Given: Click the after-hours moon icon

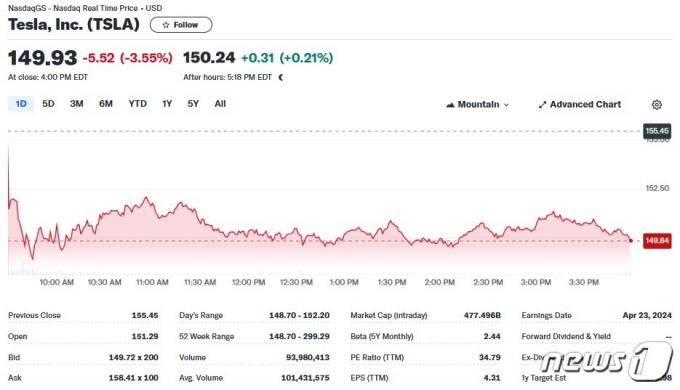Looking at the screenshot, I should [281, 78].
